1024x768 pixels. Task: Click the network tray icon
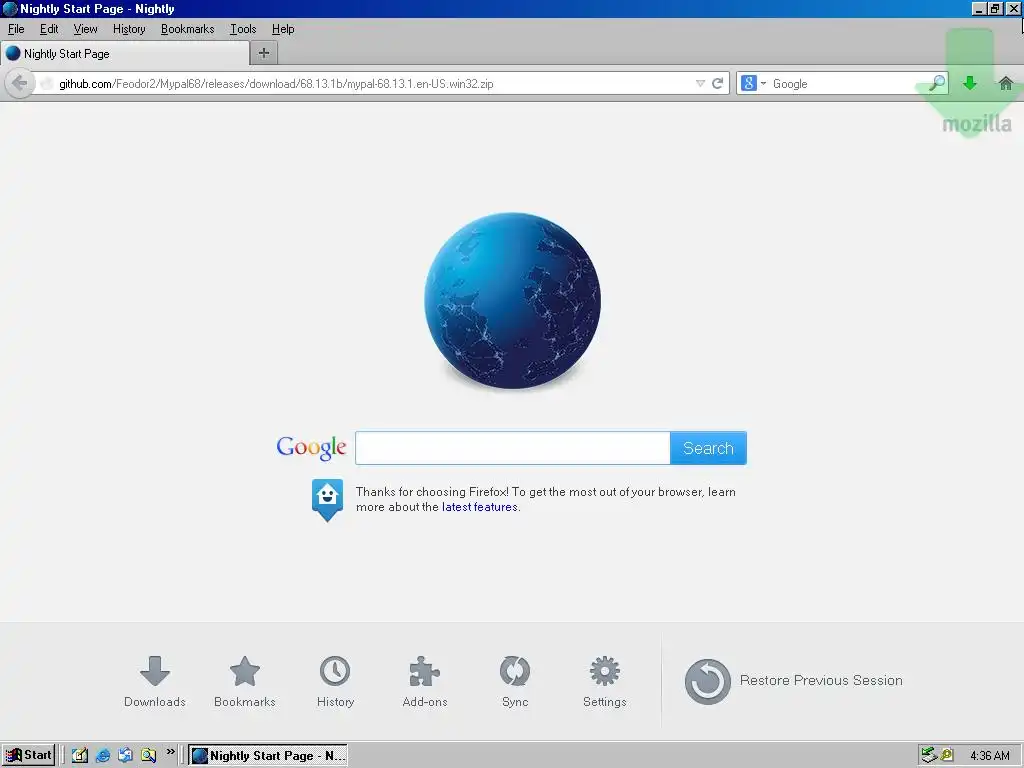(x=929, y=755)
